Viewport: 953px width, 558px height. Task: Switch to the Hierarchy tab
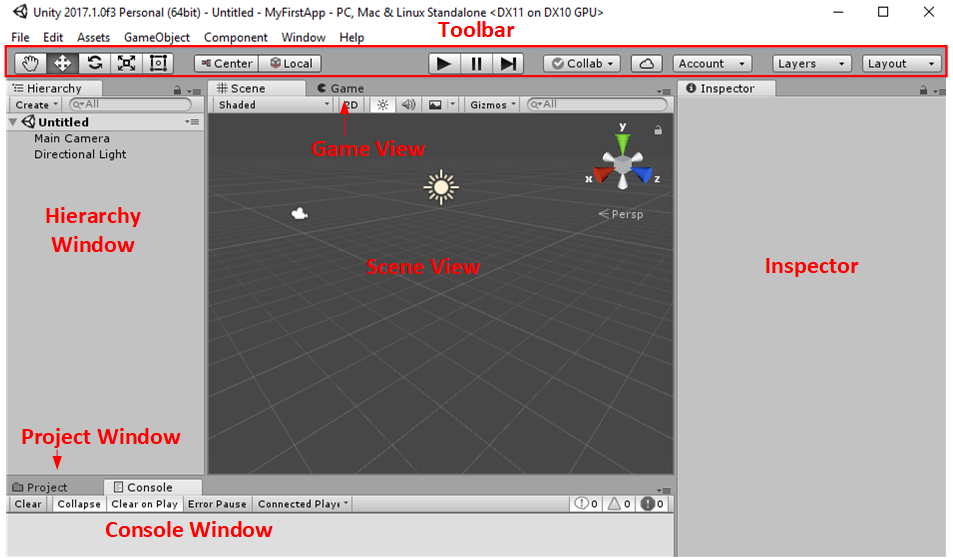[x=54, y=88]
